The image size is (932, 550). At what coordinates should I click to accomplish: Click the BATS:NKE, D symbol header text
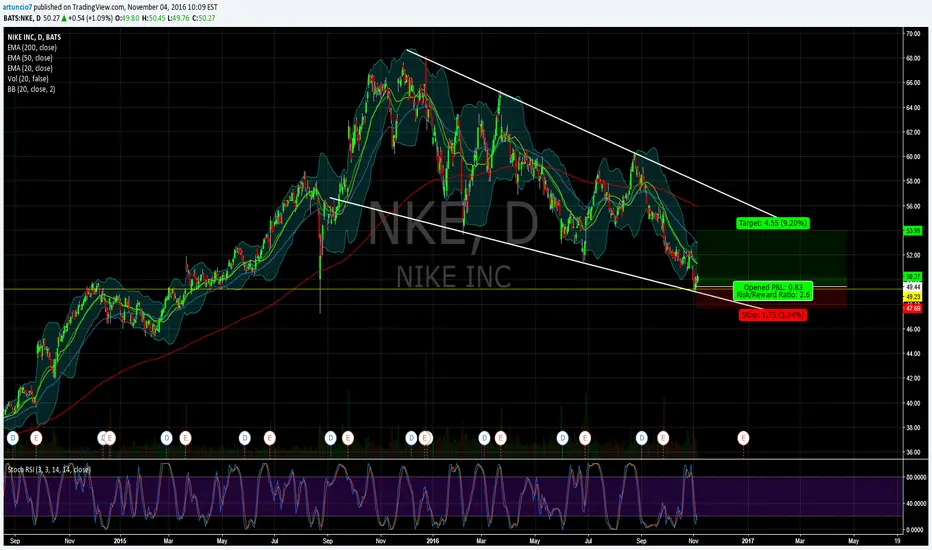click(x=23, y=18)
